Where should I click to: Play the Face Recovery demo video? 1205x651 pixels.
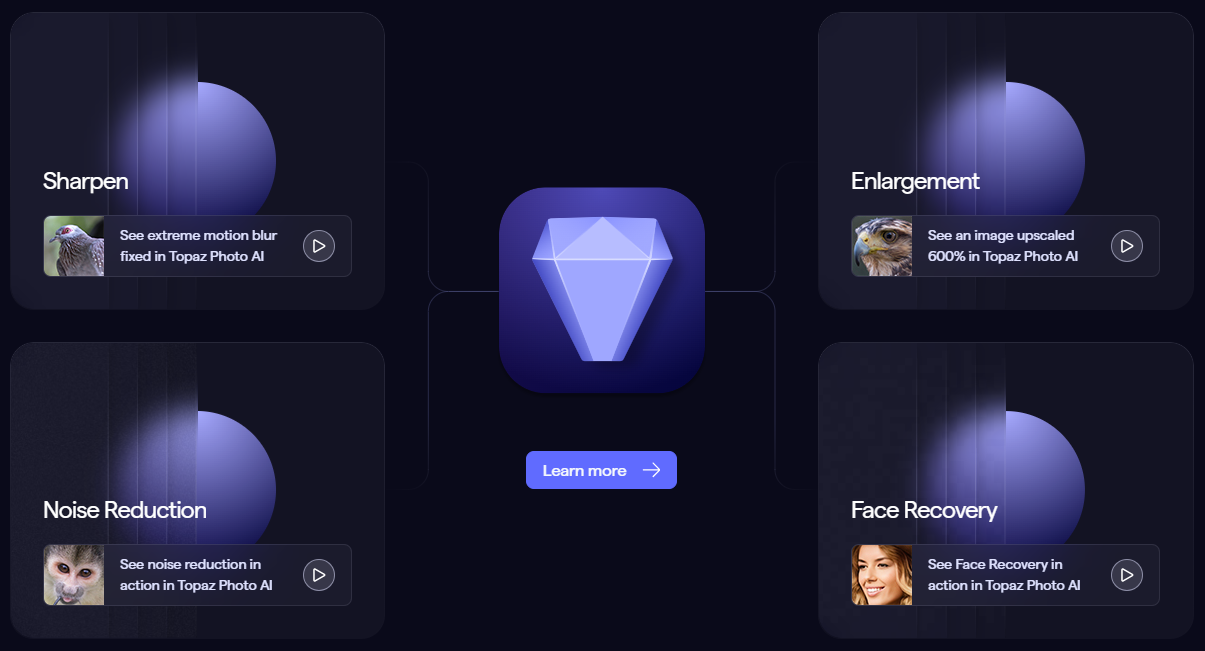click(x=1127, y=575)
